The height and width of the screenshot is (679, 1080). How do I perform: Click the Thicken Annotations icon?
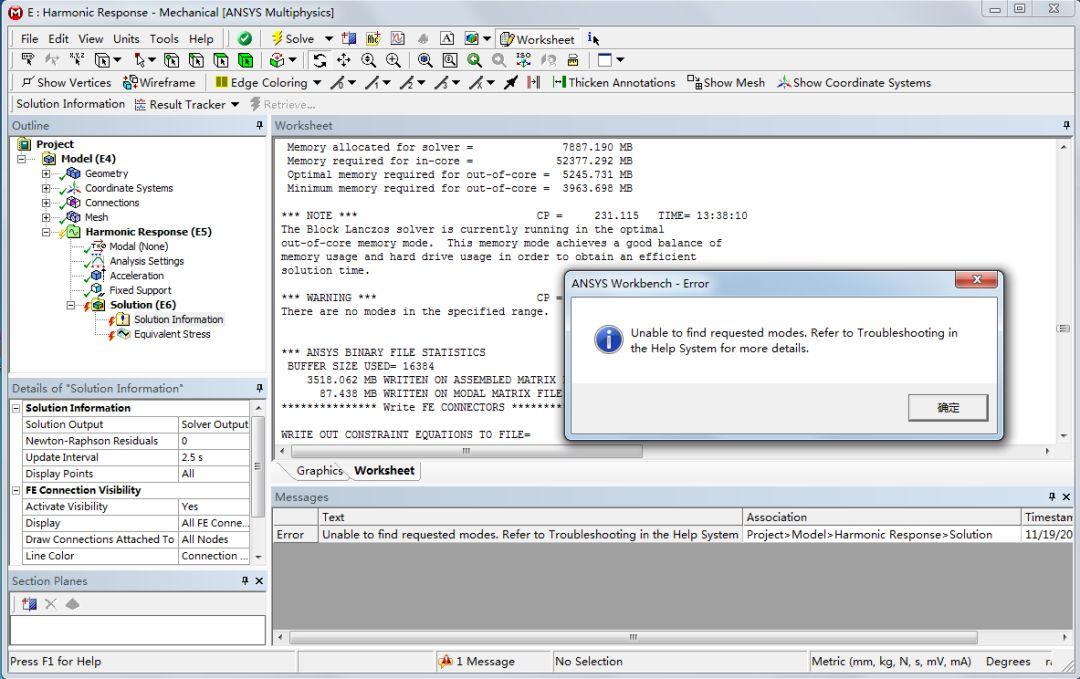[559, 83]
